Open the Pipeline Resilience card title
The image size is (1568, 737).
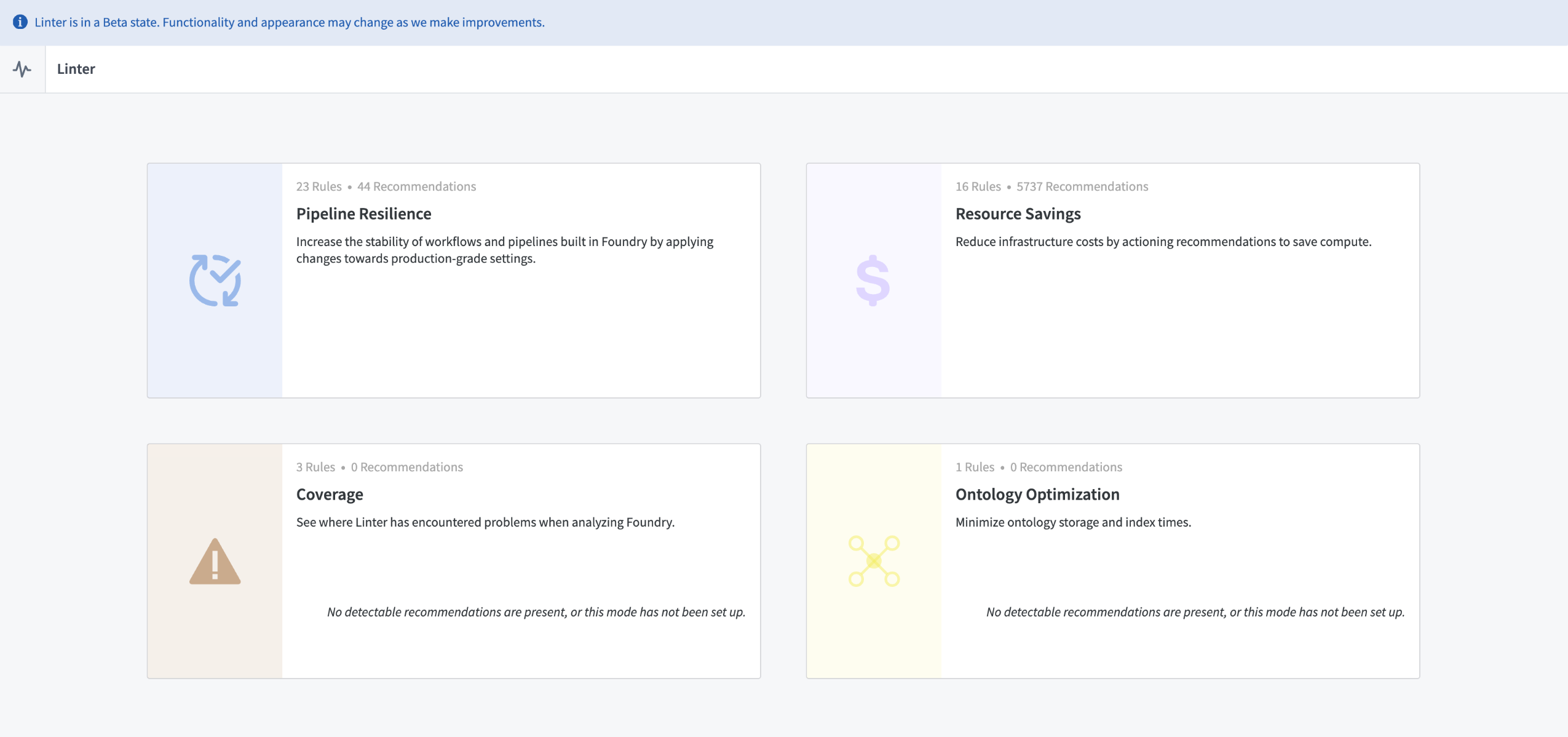pyautogui.click(x=364, y=213)
